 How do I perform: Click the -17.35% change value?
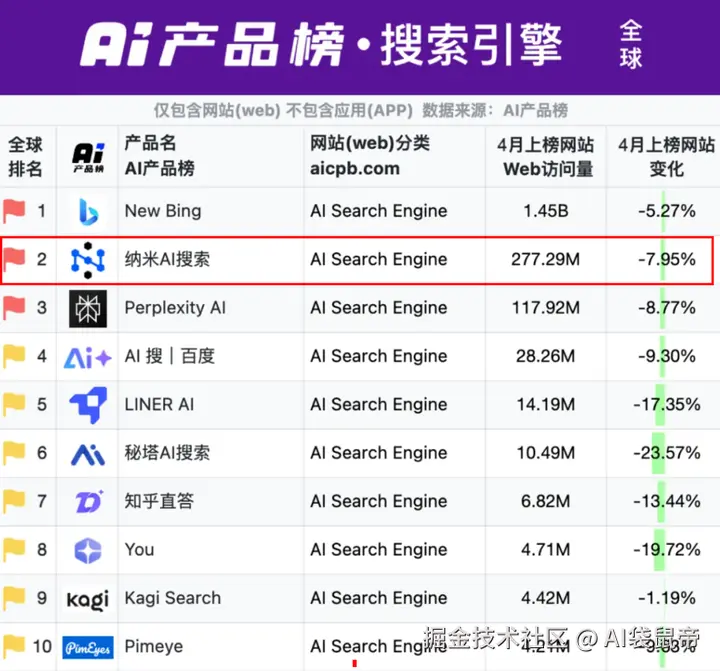point(667,404)
